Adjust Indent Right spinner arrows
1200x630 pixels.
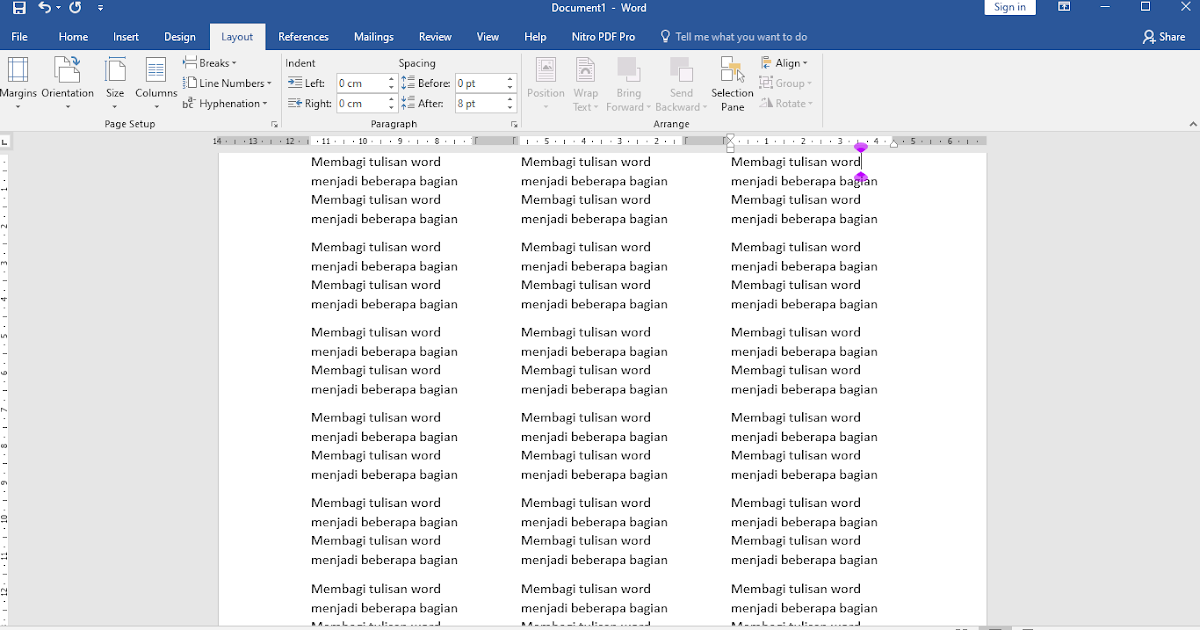click(x=391, y=103)
